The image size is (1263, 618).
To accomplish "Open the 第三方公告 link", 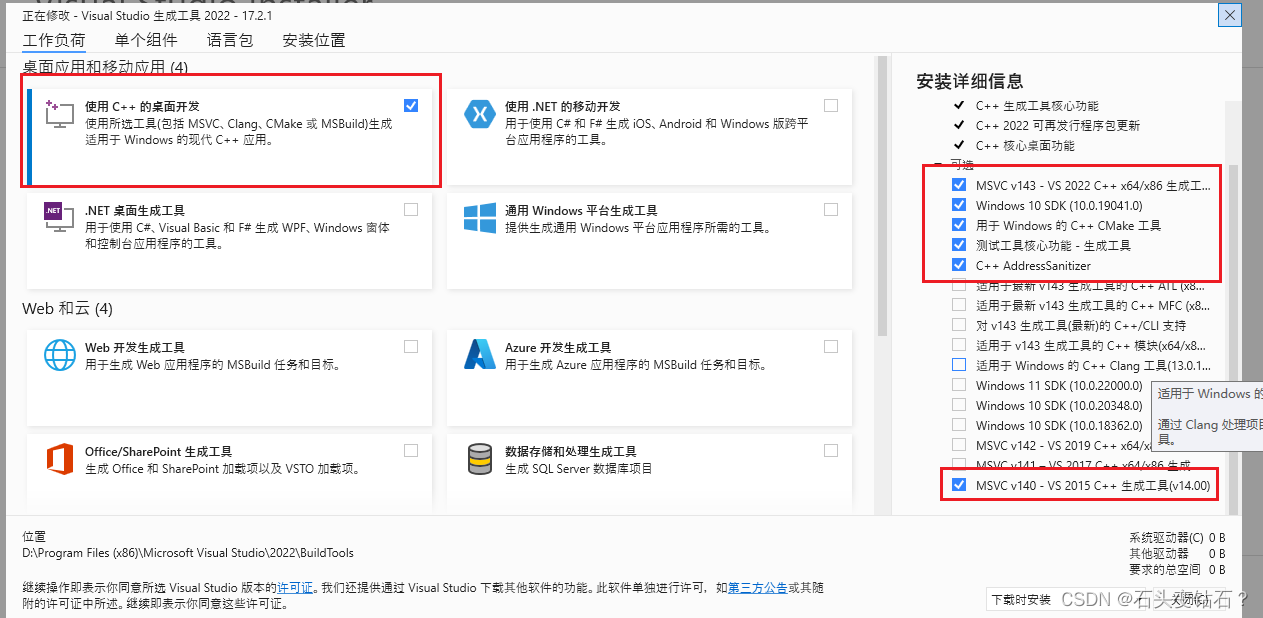I will pos(758,587).
